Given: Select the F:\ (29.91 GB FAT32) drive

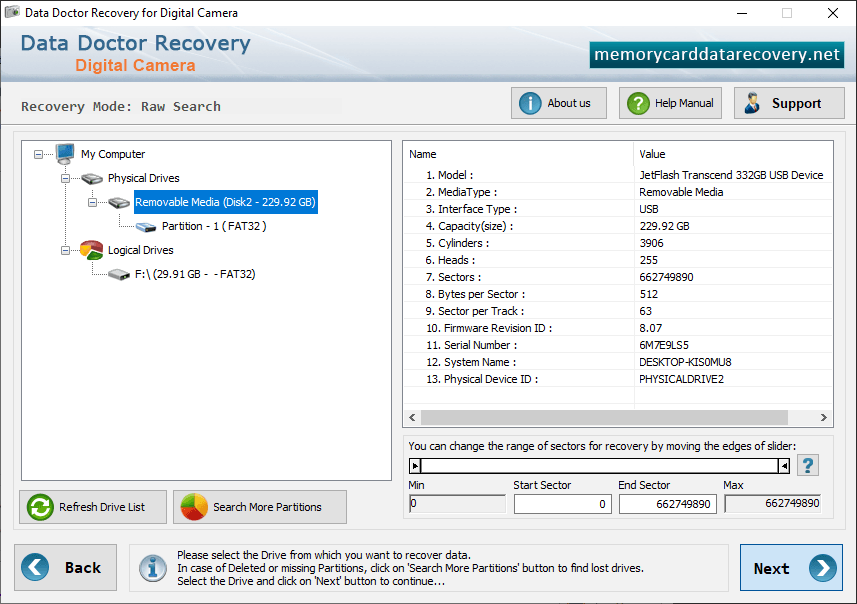Looking at the screenshot, I should (x=195, y=274).
